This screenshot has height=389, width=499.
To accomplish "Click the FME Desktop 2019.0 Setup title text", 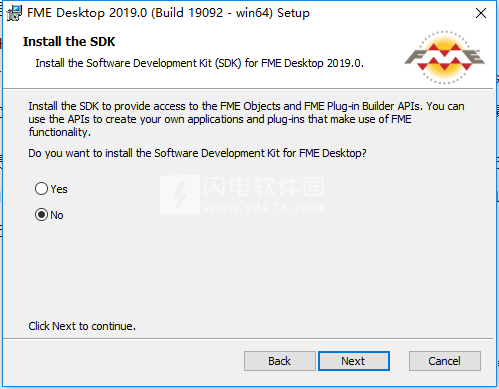I will [x=168, y=13].
